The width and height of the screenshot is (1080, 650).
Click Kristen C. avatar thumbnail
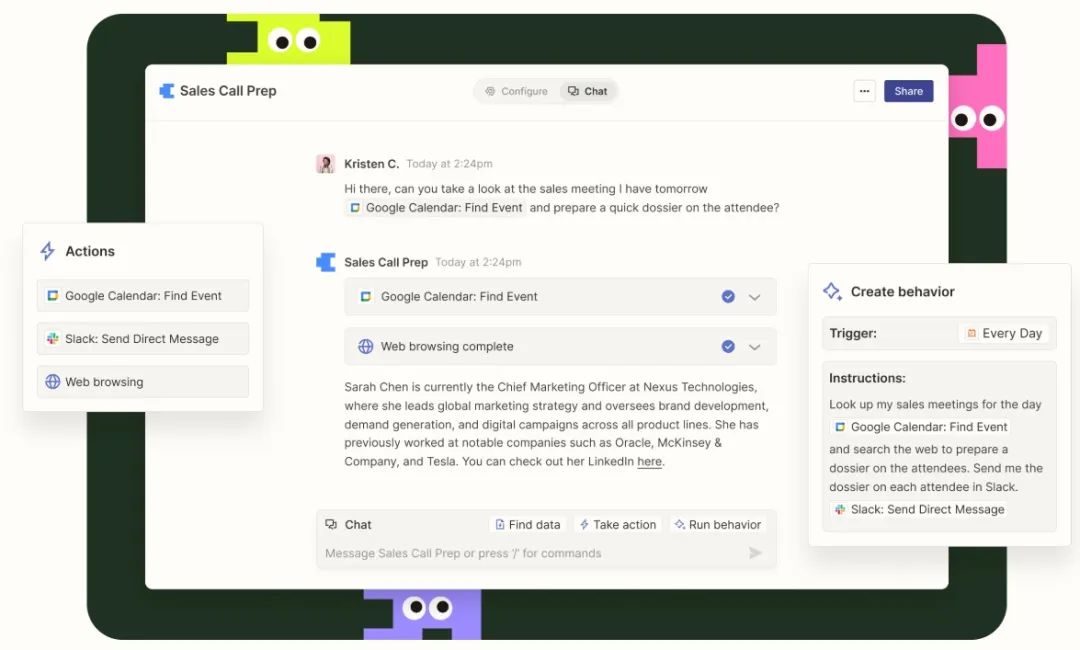(325, 164)
